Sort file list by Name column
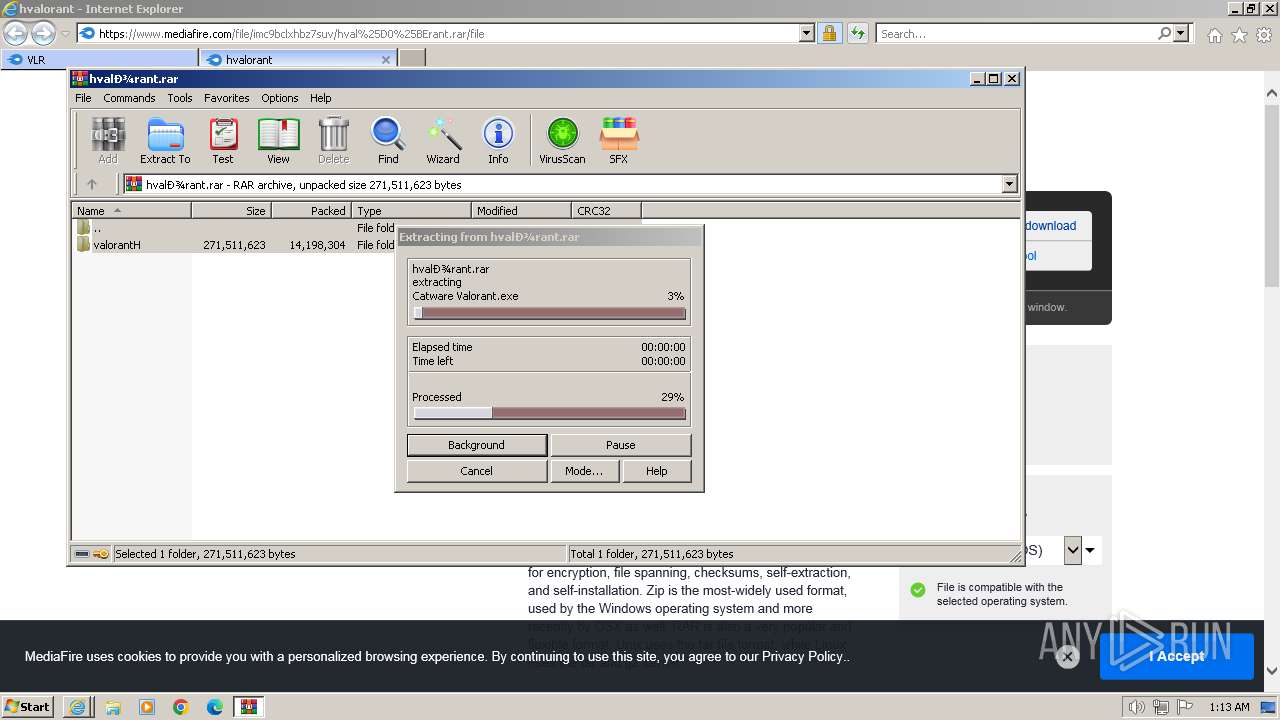This screenshot has height=720, width=1280. [131, 210]
